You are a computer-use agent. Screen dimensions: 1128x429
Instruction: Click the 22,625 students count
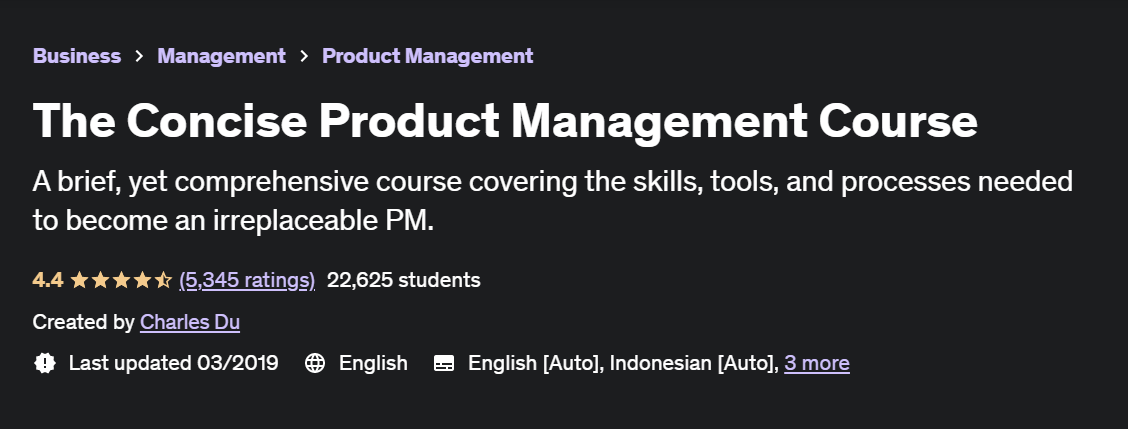(403, 280)
